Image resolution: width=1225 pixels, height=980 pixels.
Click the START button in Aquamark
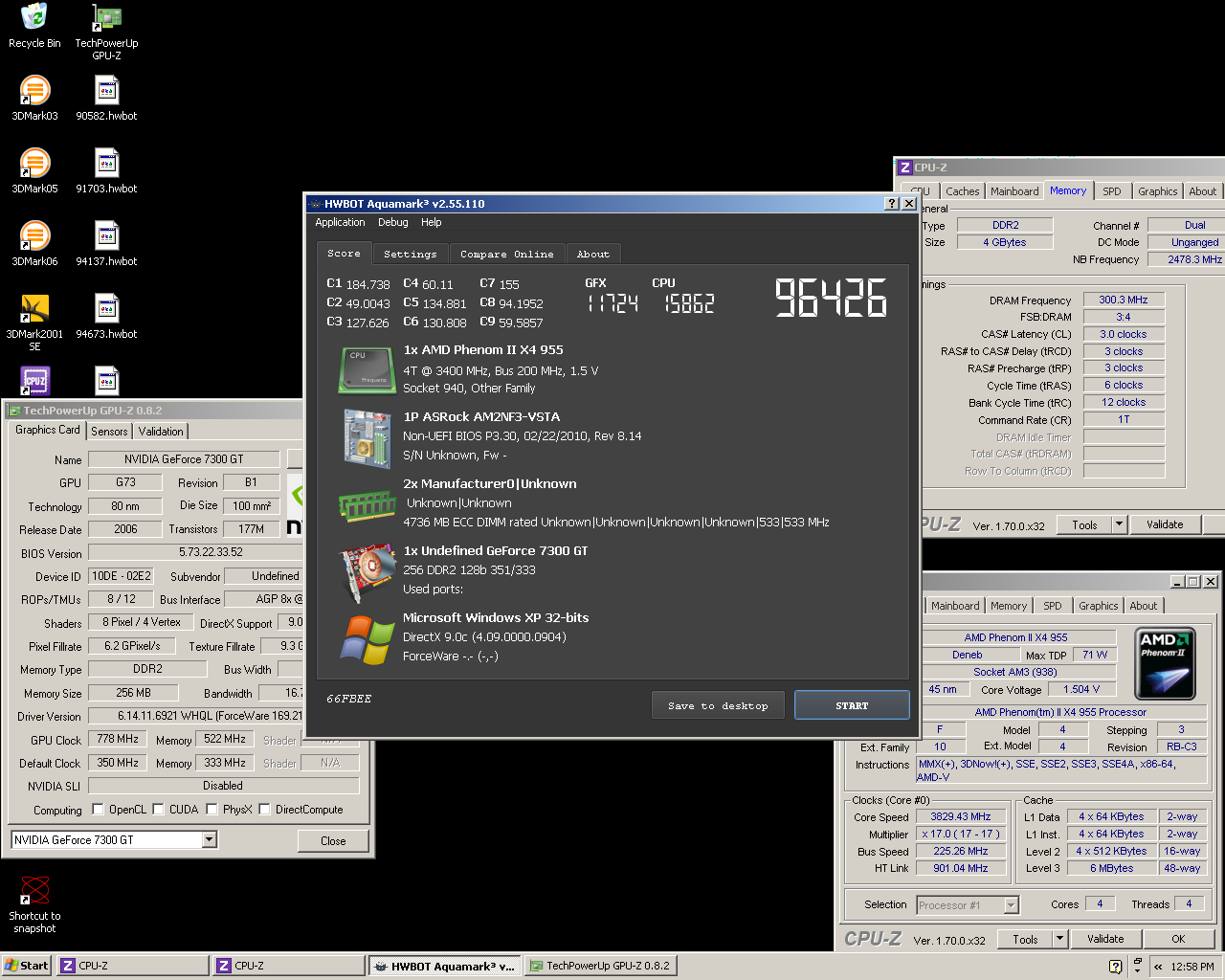852,705
